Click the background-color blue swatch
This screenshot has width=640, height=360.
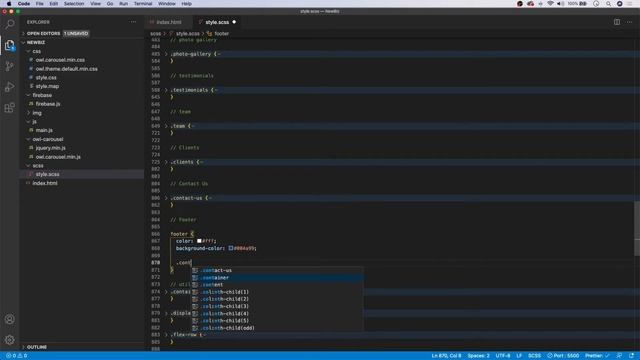(231, 248)
